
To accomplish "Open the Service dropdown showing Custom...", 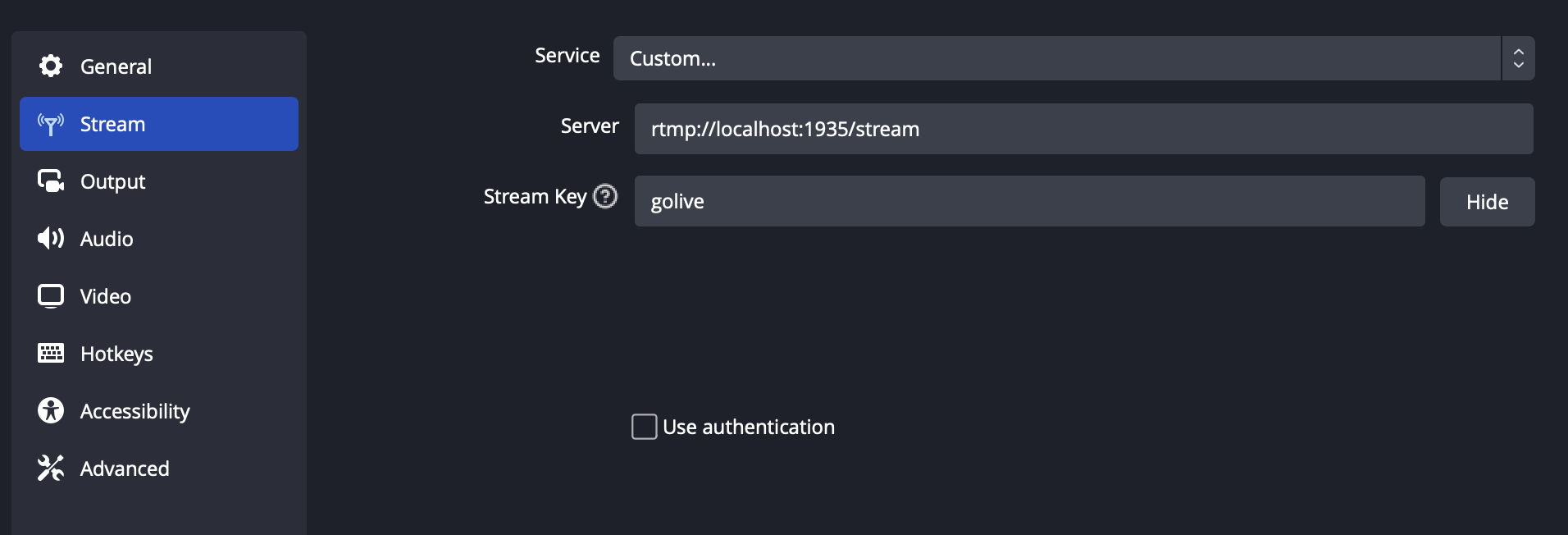I will coord(1056,58).
